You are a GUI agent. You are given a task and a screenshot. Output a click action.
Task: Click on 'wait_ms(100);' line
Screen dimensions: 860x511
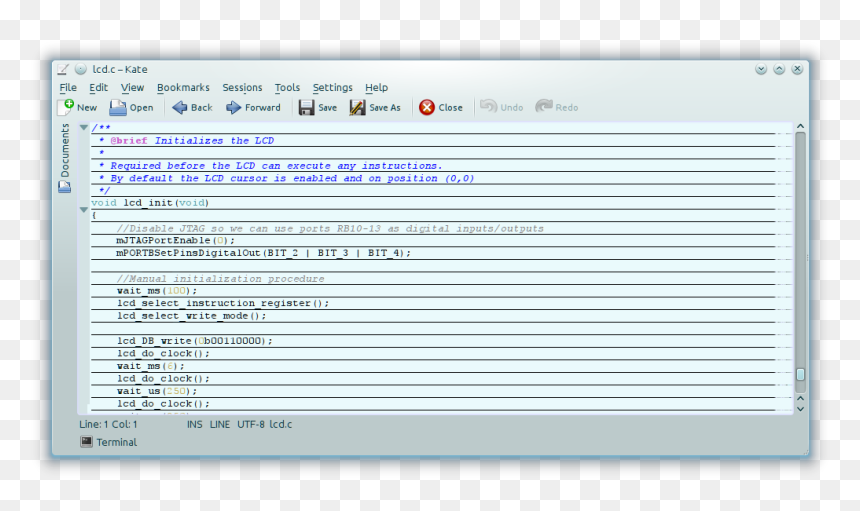point(156,291)
